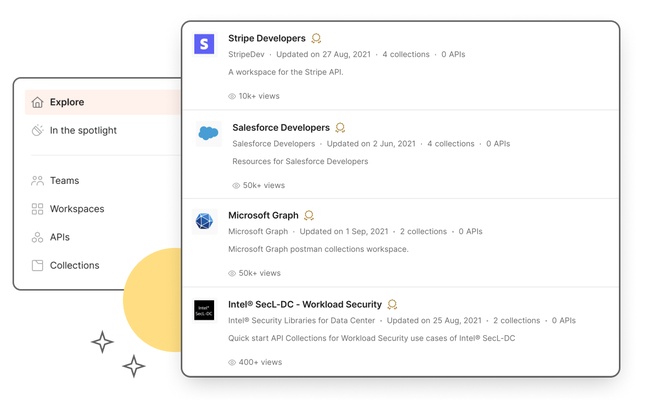The width and height of the screenshot is (646, 400).
Task: Click '50k+ views' in Microsoft Graph row
Action: click(x=260, y=273)
